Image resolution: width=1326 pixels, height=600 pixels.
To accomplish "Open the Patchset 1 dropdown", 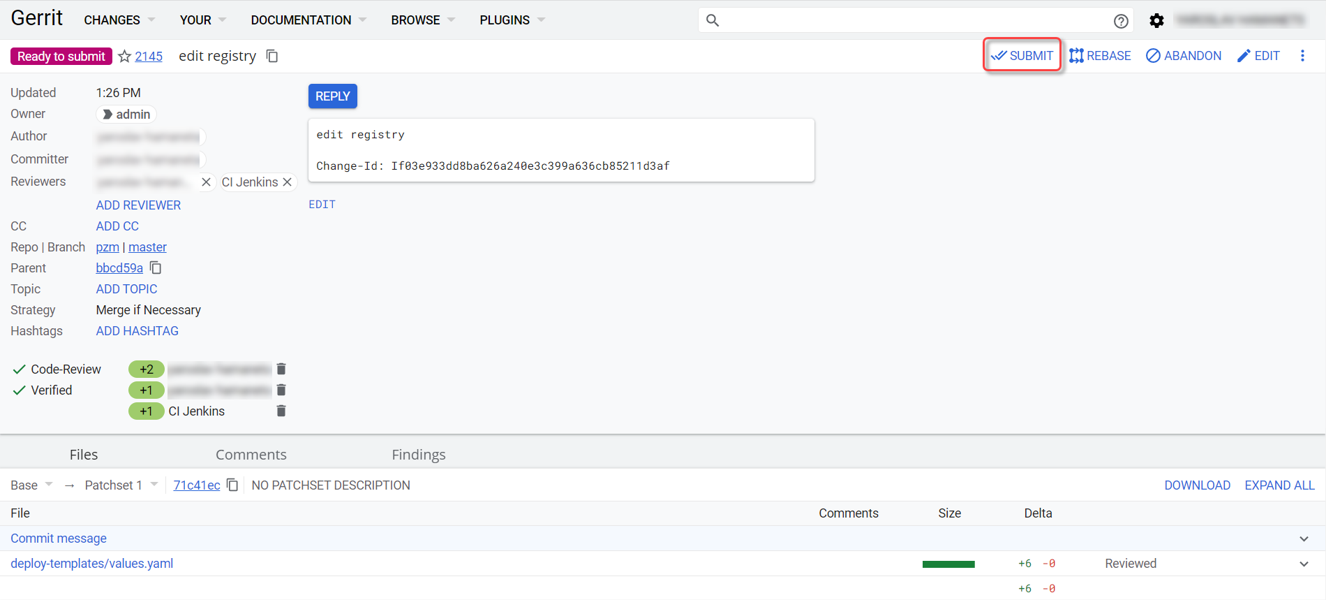I will coord(121,485).
